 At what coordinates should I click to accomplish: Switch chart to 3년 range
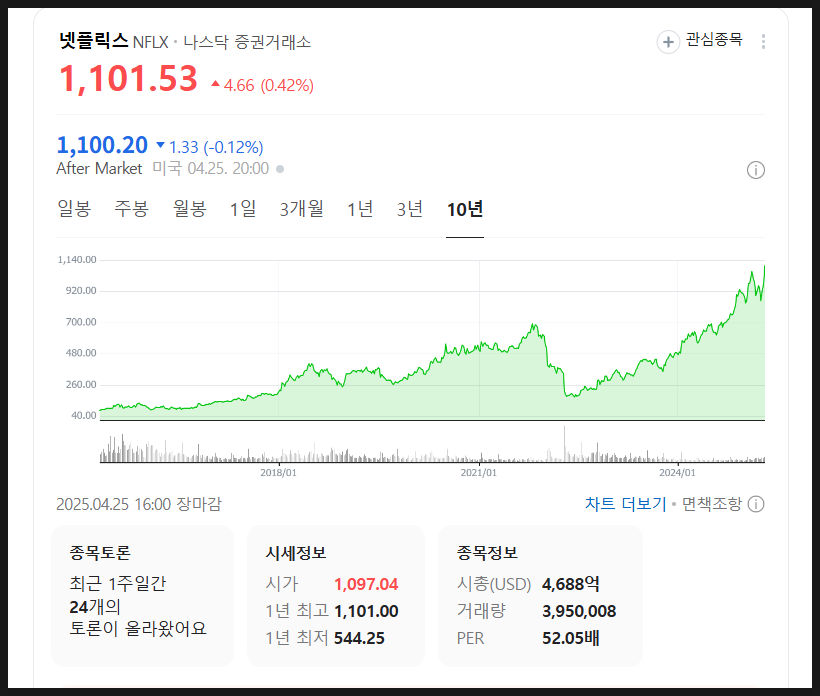pyautogui.click(x=410, y=209)
